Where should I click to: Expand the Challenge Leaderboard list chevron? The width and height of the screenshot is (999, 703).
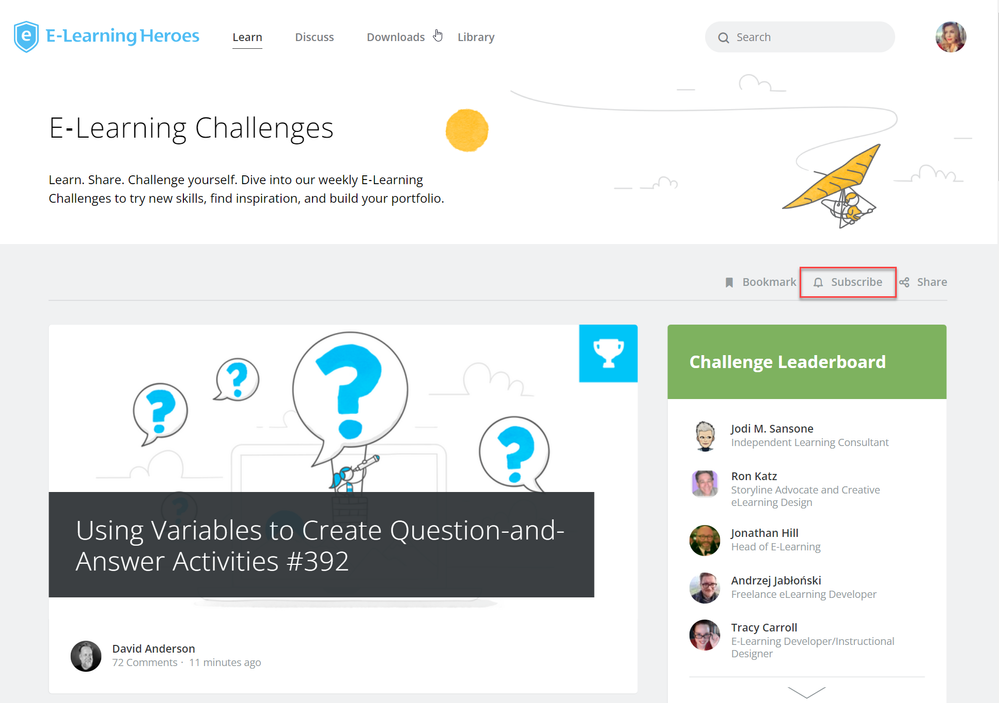pos(806,691)
